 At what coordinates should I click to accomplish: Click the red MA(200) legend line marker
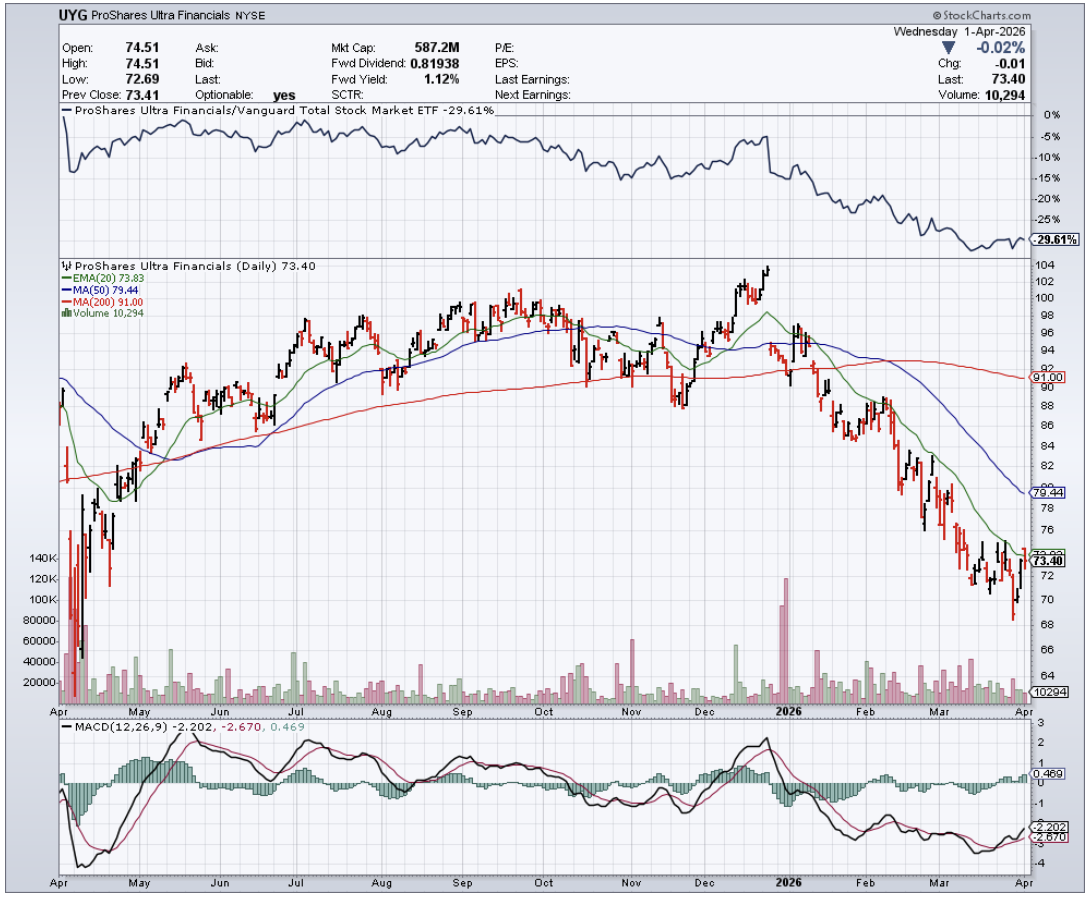(65, 301)
